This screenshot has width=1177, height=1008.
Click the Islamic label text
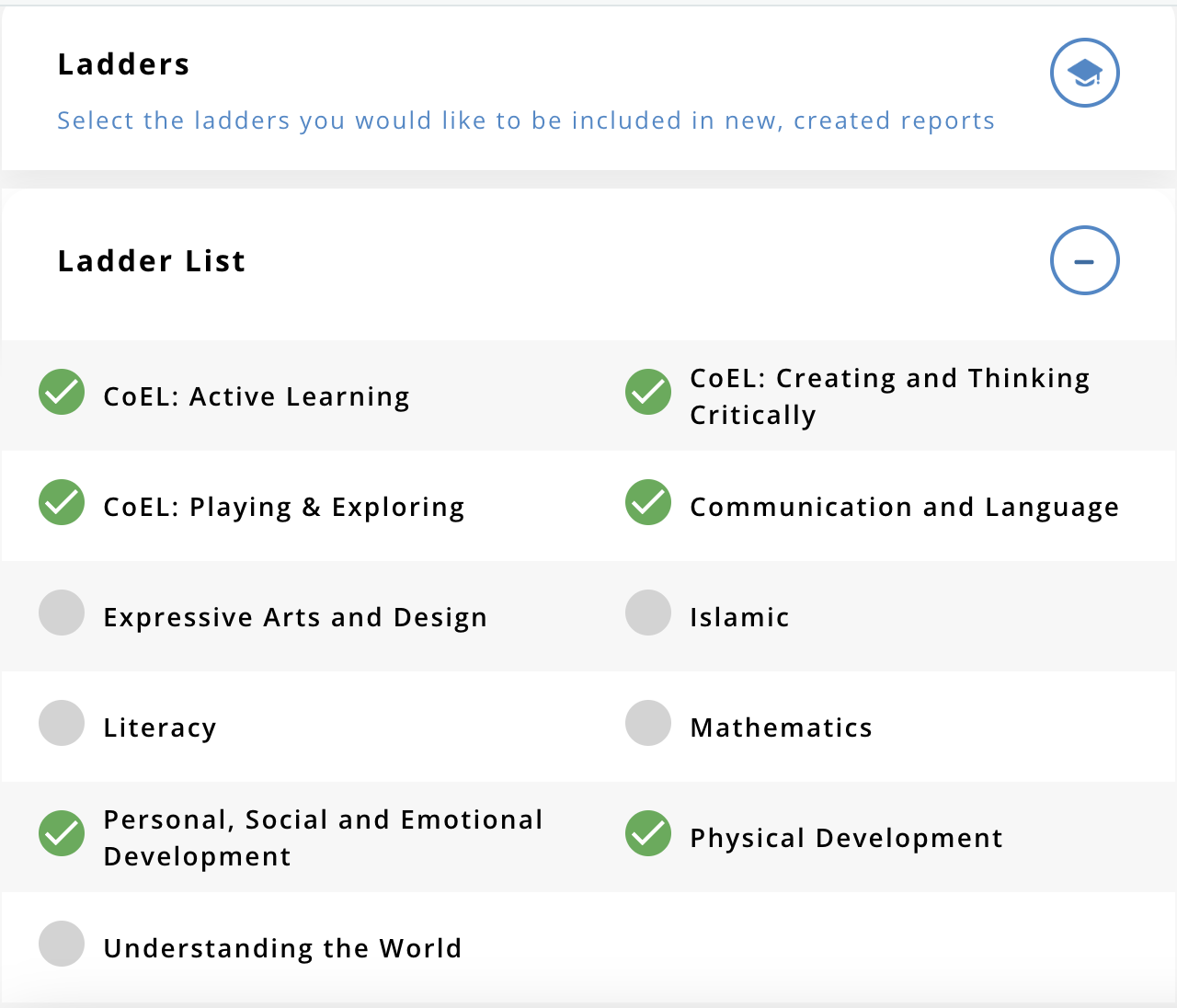click(739, 617)
